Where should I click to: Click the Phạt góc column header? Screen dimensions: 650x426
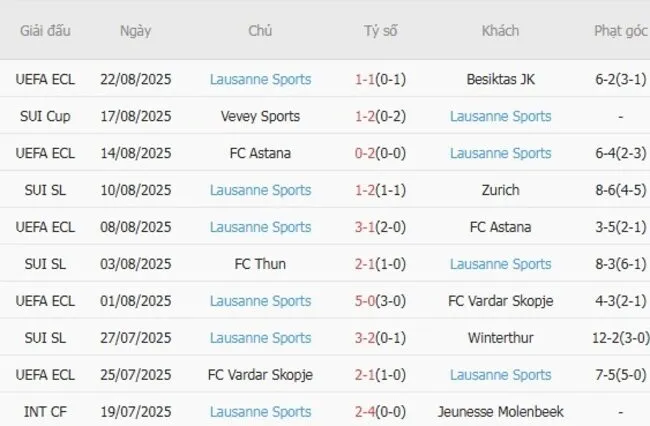click(x=620, y=31)
